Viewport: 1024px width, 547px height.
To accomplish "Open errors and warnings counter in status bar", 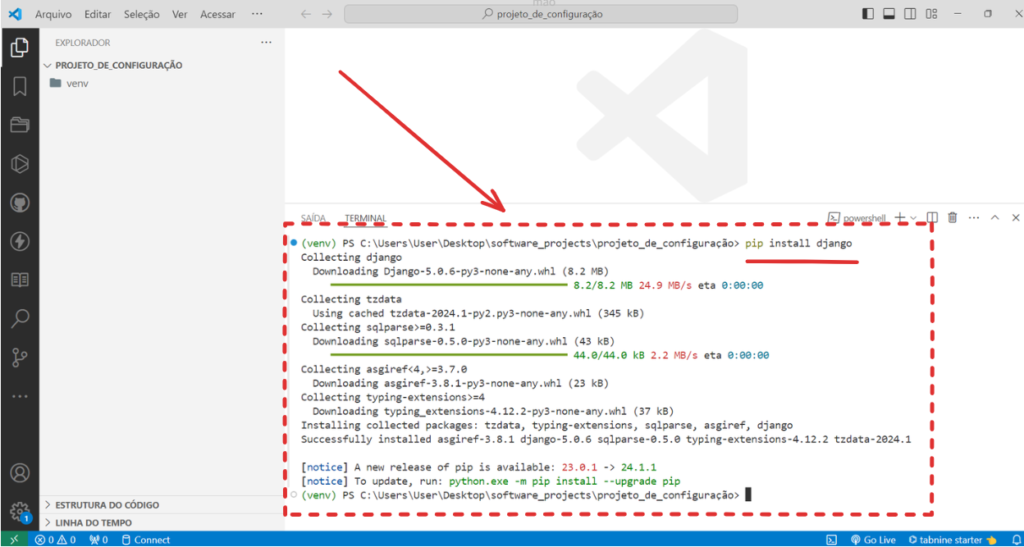I will pos(56,540).
